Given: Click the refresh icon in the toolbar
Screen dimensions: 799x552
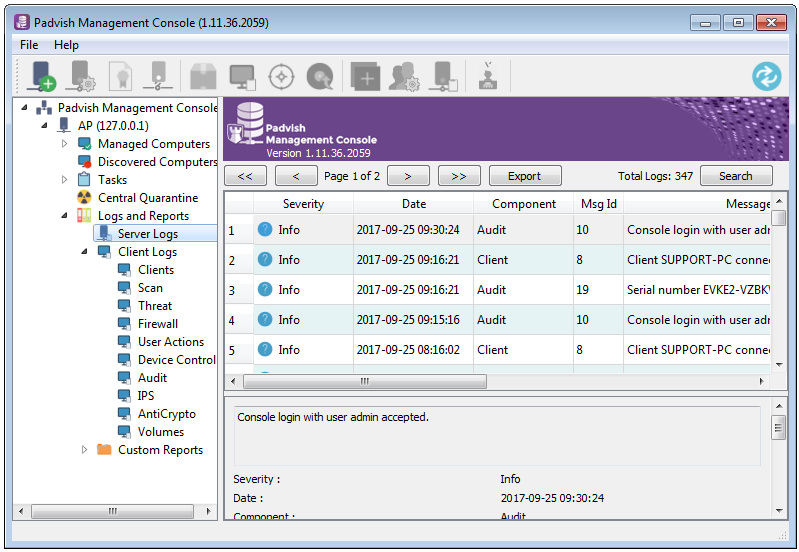Looking at the screenshot, I should coord(766,76).
